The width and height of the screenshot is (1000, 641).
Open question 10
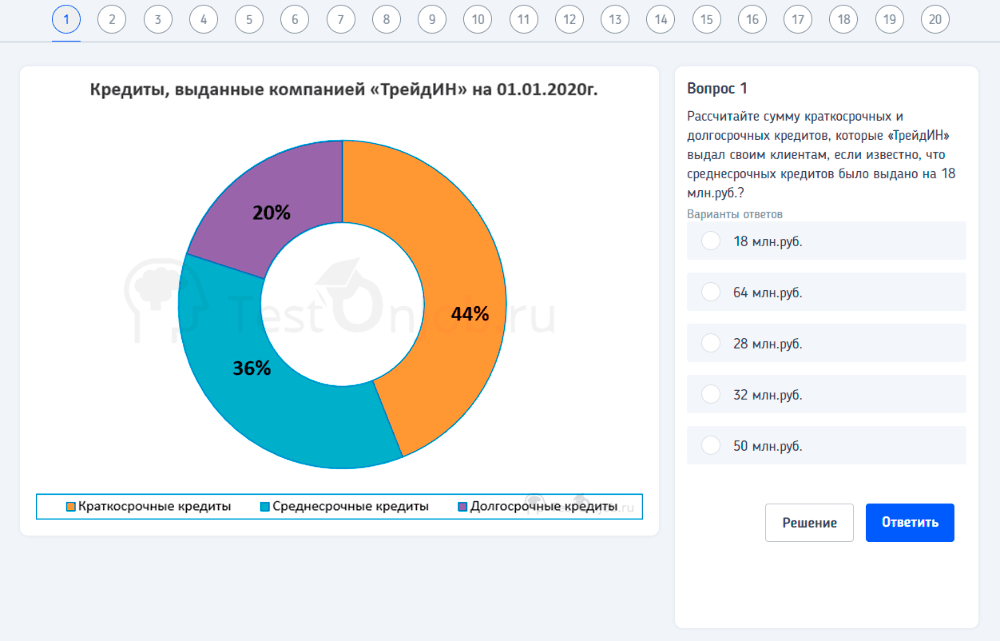click(x=478, y=19)
